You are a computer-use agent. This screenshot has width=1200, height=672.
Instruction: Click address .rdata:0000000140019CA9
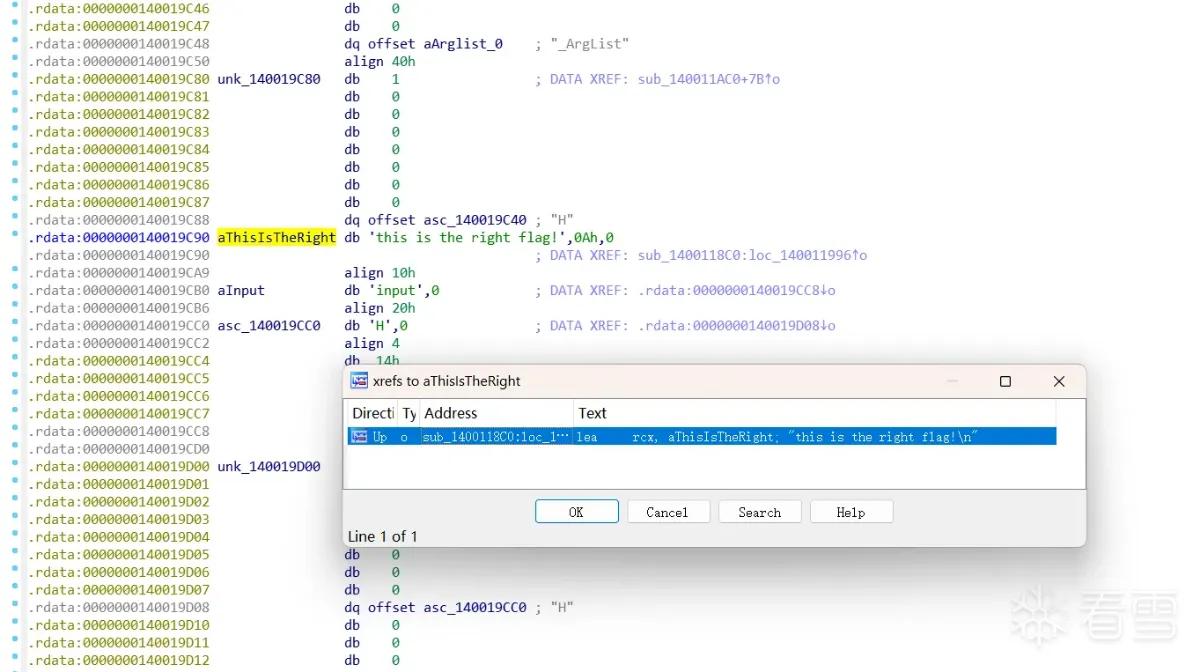point(119,273)
